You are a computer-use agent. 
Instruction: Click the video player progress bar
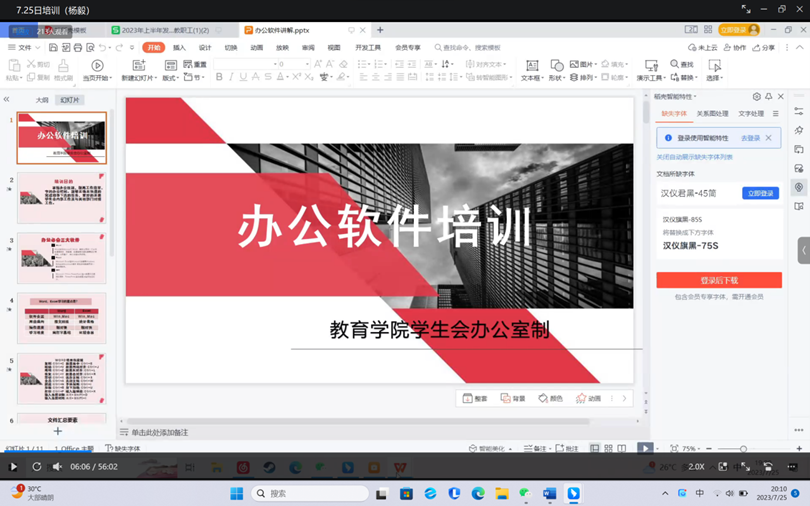(x=405, y=453)
